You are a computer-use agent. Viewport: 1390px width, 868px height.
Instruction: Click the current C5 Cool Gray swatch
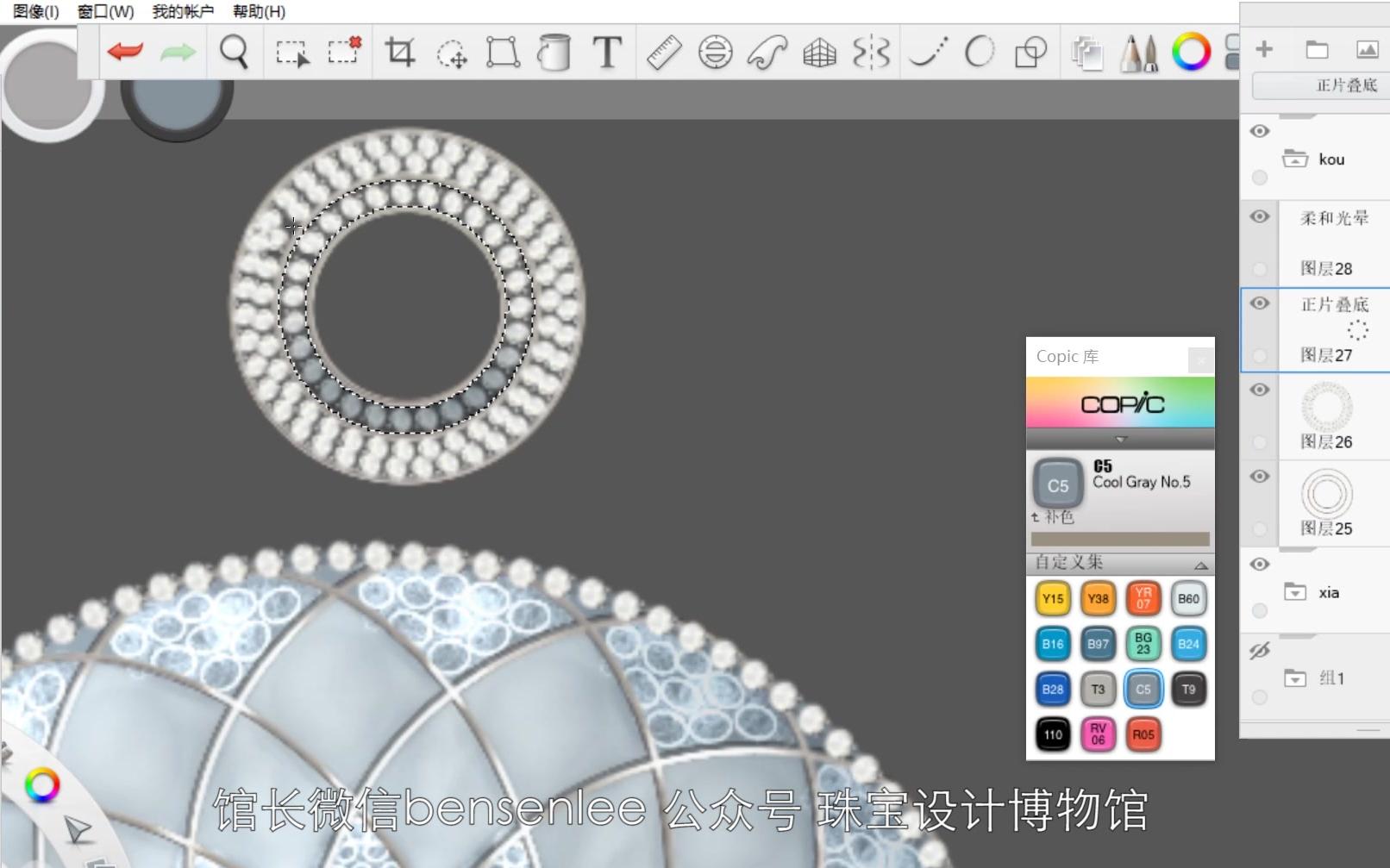(x=1058, y=484)
